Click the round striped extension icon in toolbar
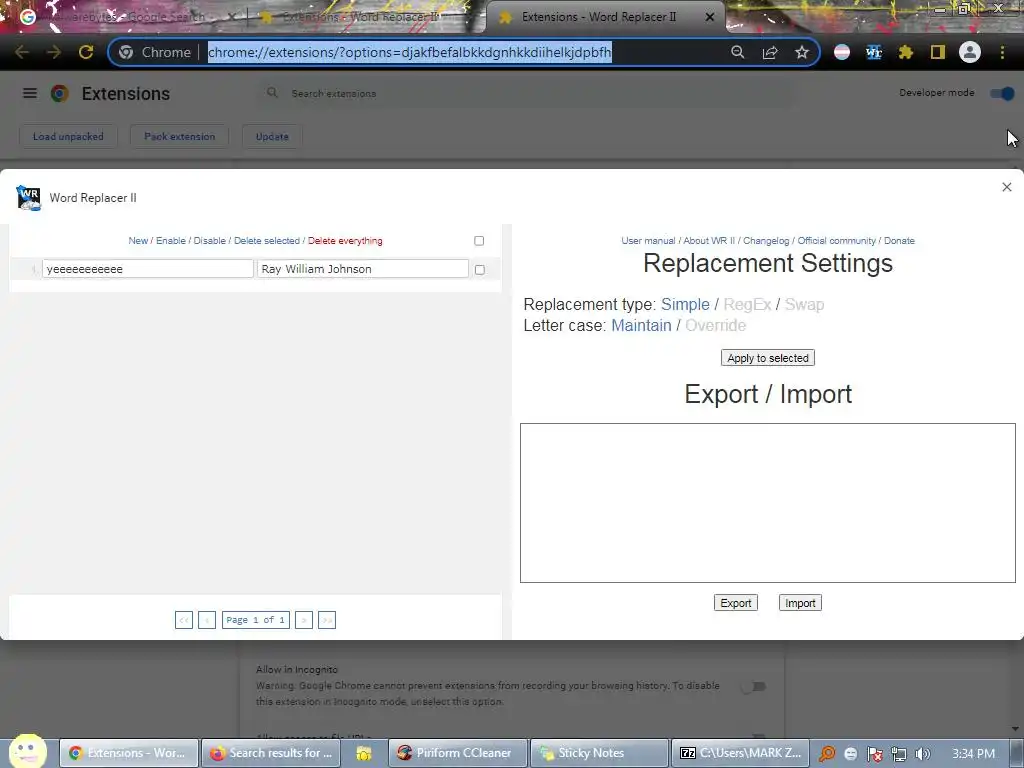 [x=842, y=52]
